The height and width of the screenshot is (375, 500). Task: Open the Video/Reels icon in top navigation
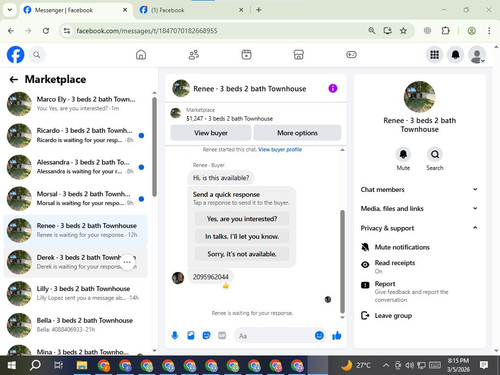(x=246, y=55)
